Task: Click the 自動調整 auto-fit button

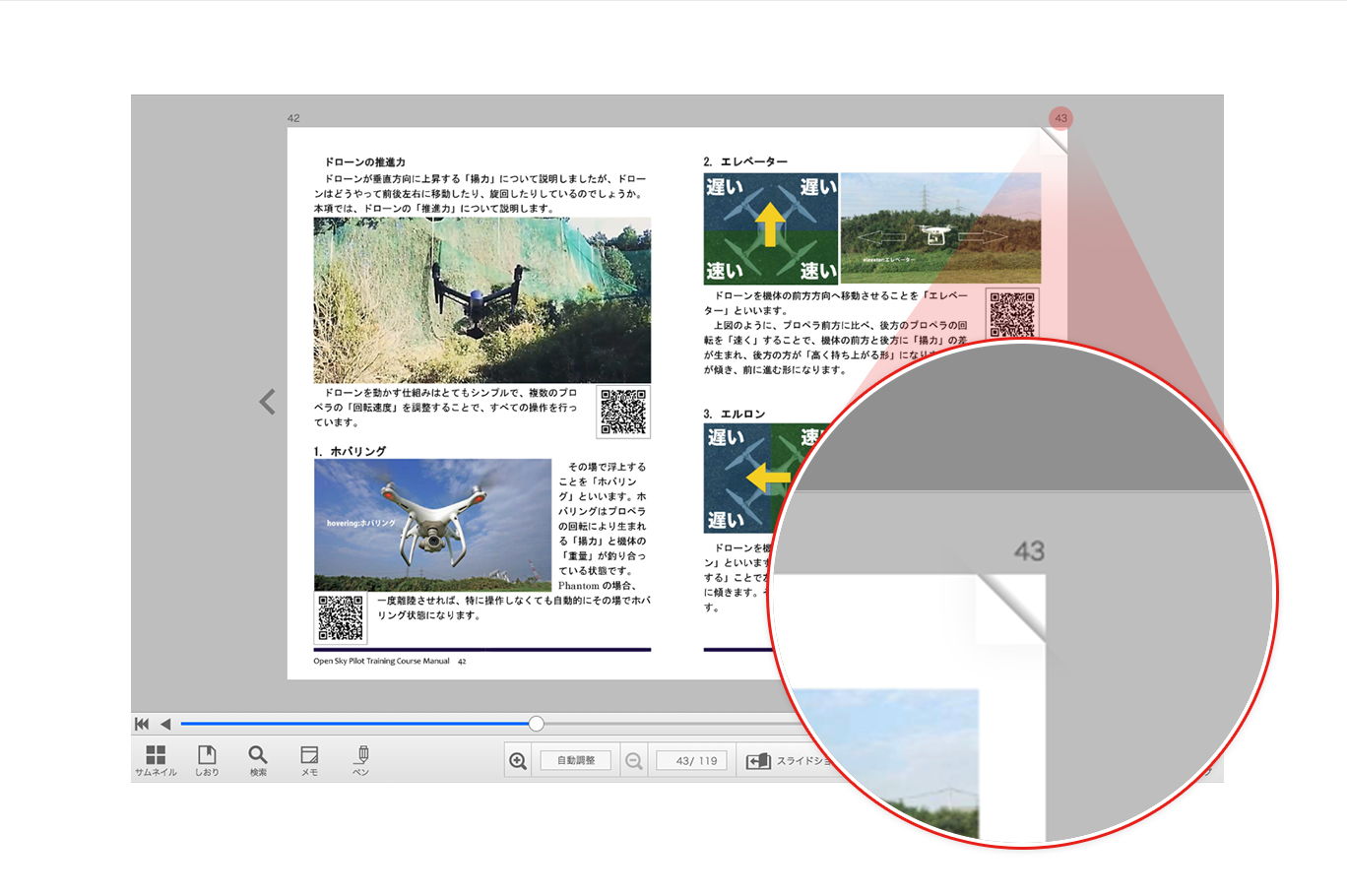Action: (576, 759)
